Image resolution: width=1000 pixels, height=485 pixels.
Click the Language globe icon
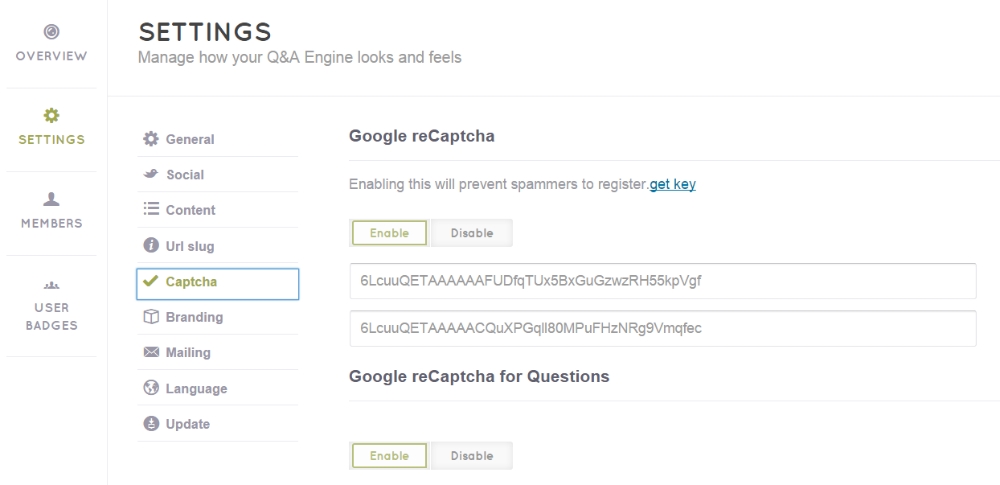[151, 389]
